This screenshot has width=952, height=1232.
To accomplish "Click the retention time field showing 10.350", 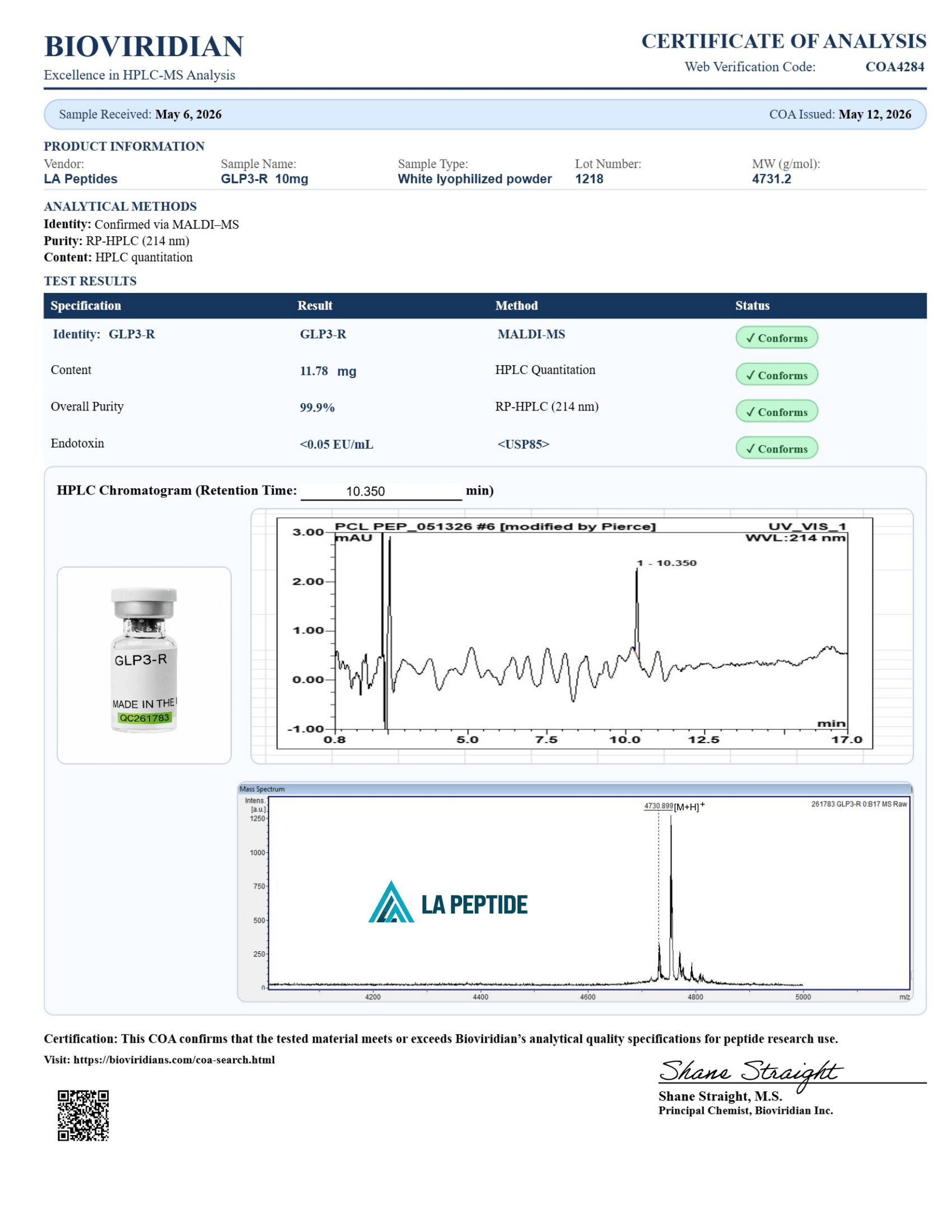I will pos(381,491).
